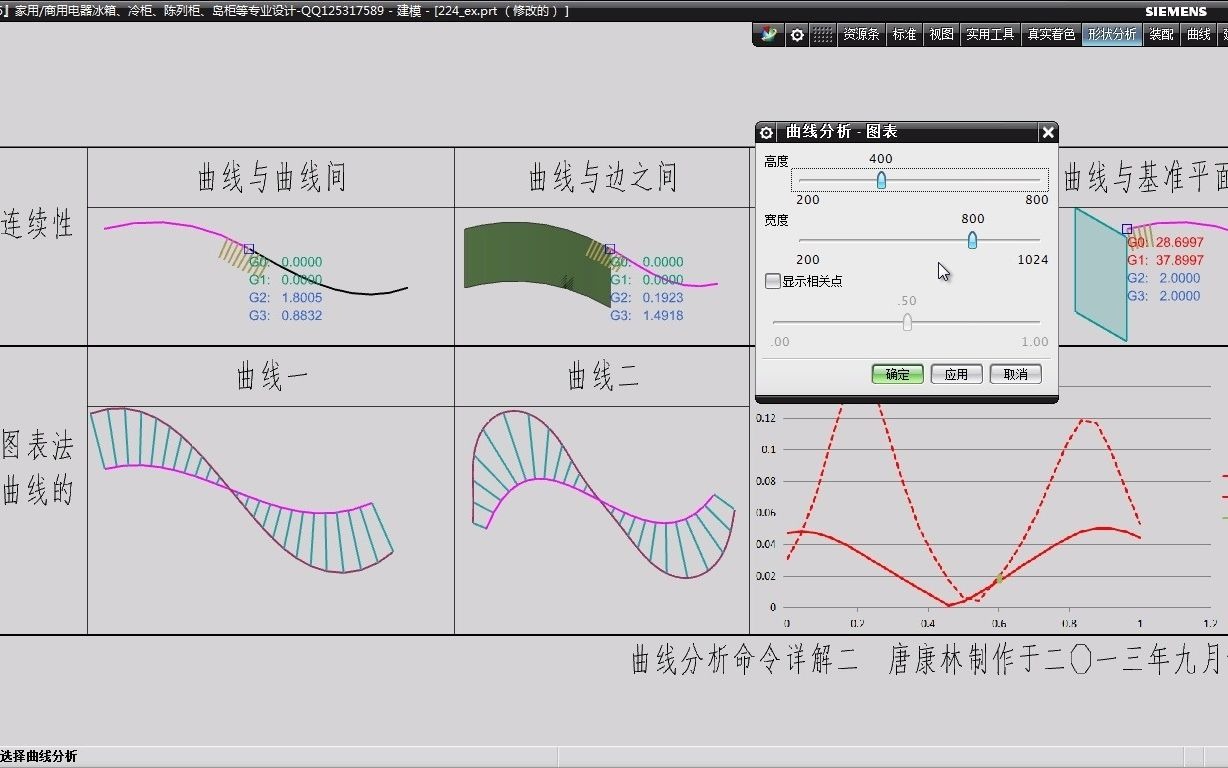Toggle the 装配 toolbar group

pyautogui.click(x=1160, y=34)
